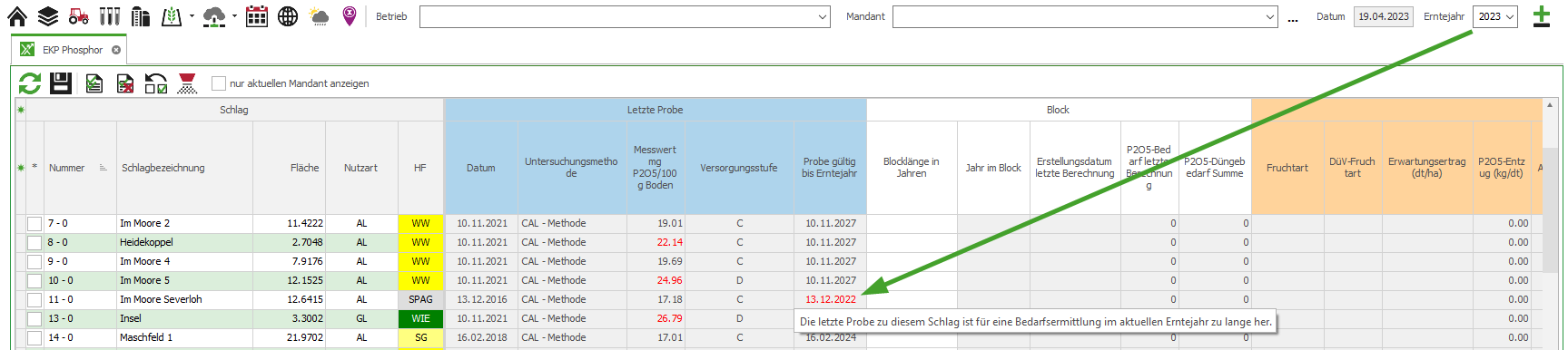Check the box for row 14 - 0
Image resolution: width=1568 pixels, height=350 pixels.
coord(35,337)
